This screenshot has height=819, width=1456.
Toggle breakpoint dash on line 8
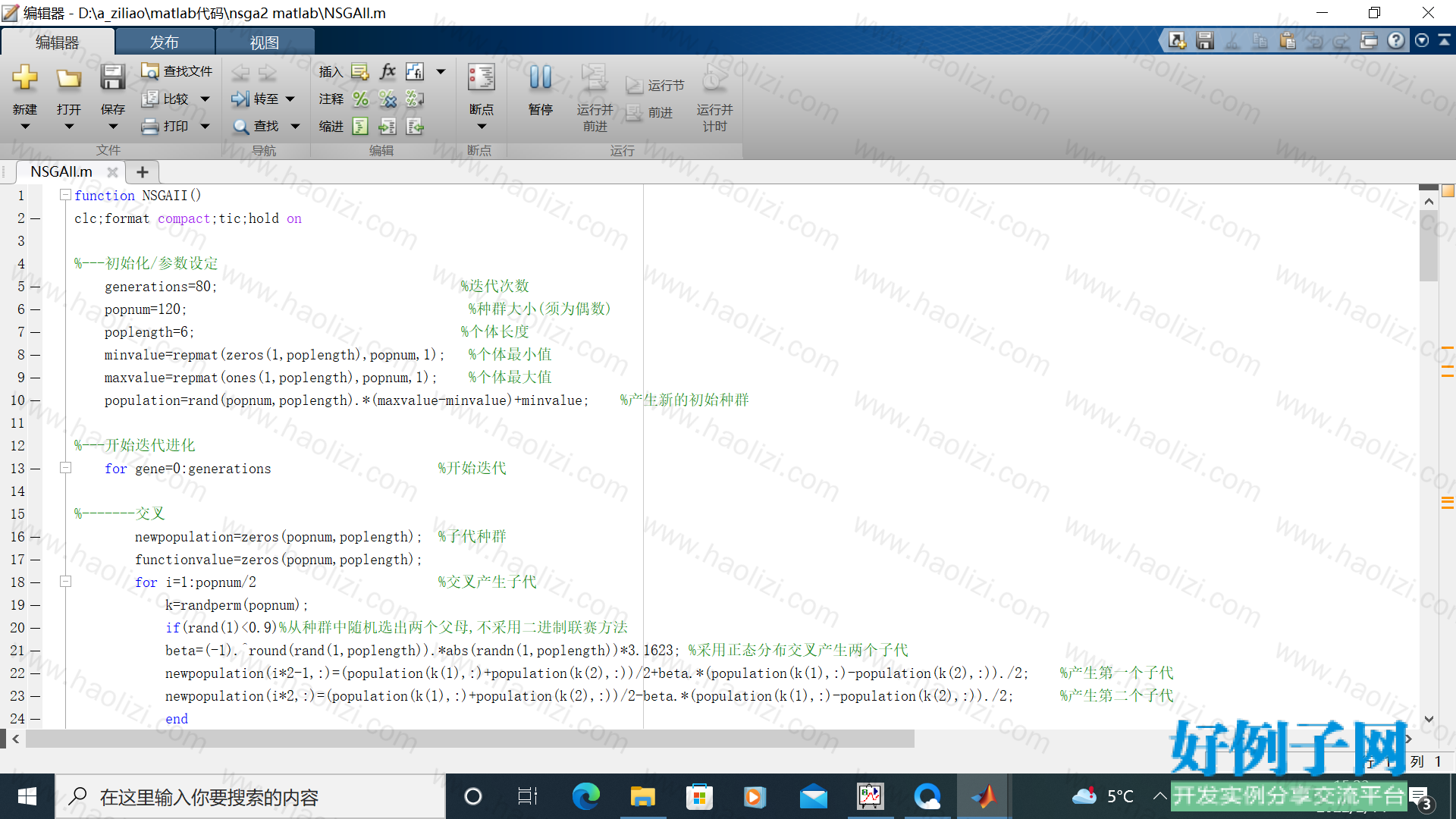pyautogui.click(x=36, y=355)
